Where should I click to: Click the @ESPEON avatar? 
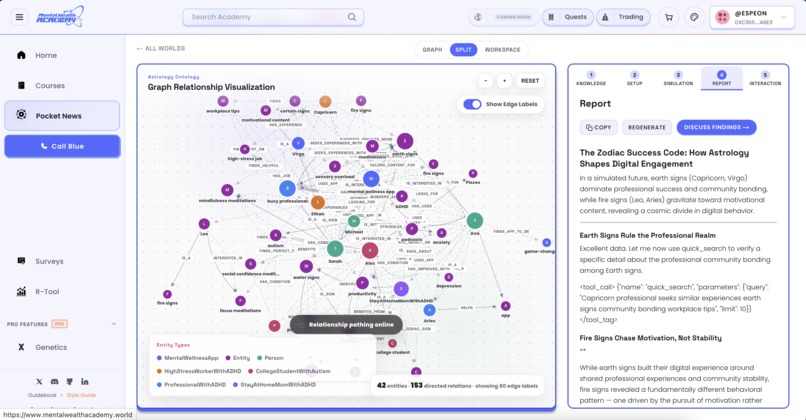(x=722, y=17)
